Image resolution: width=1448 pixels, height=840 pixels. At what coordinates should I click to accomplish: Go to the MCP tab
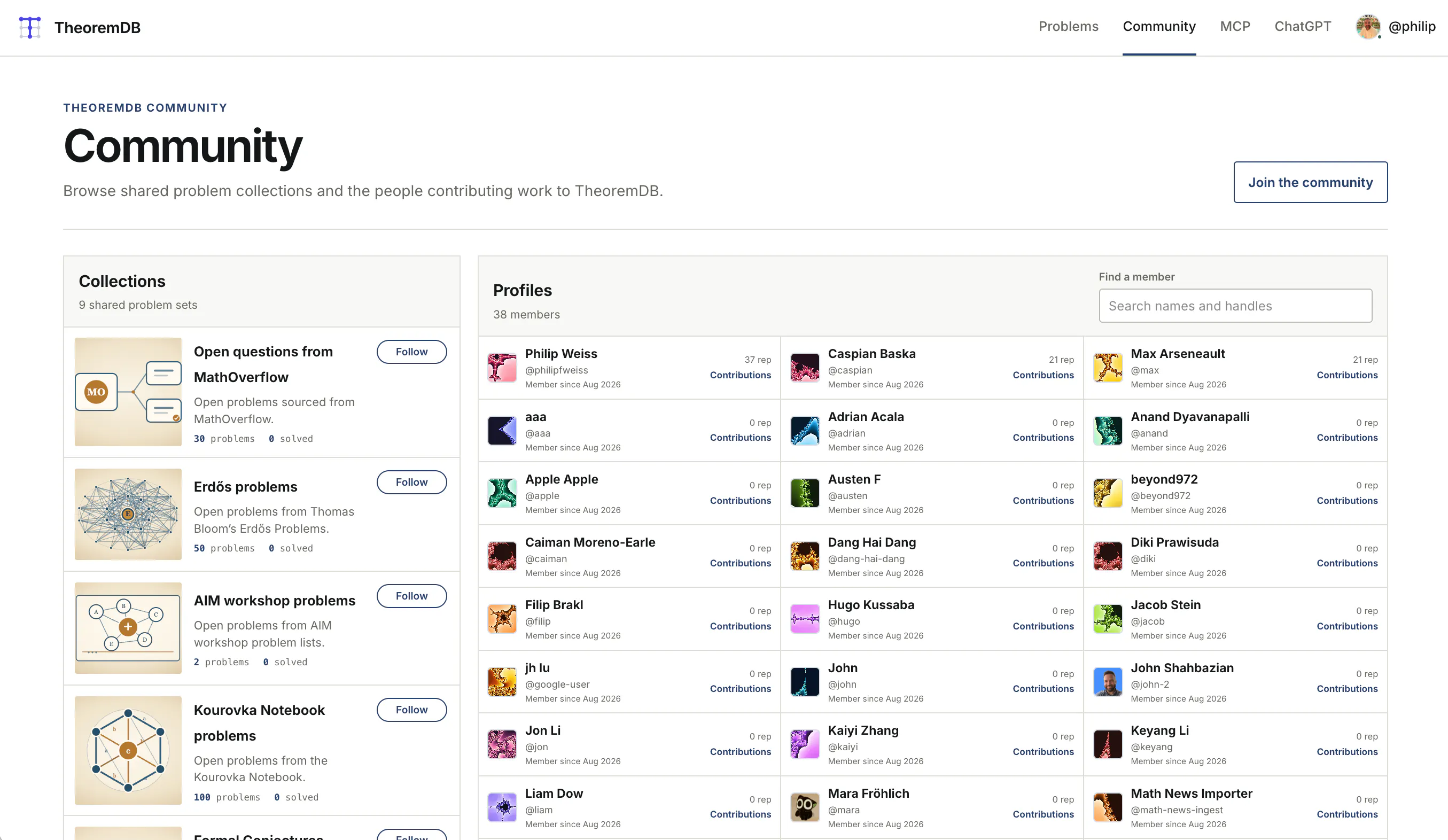(x=1235, y=26)
